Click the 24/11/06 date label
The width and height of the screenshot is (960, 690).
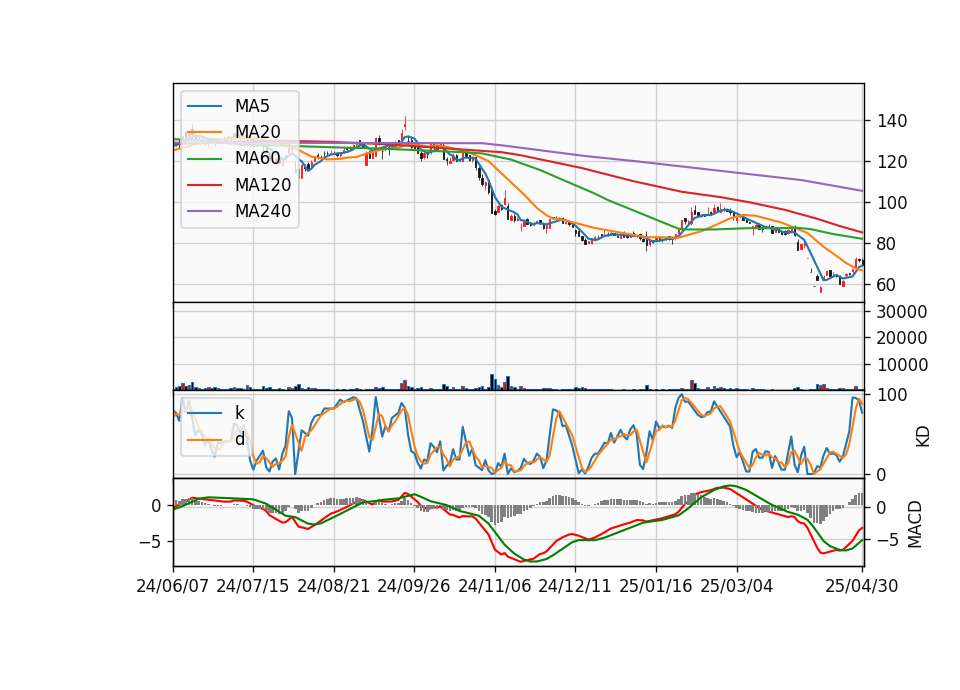tap(495, 586)
